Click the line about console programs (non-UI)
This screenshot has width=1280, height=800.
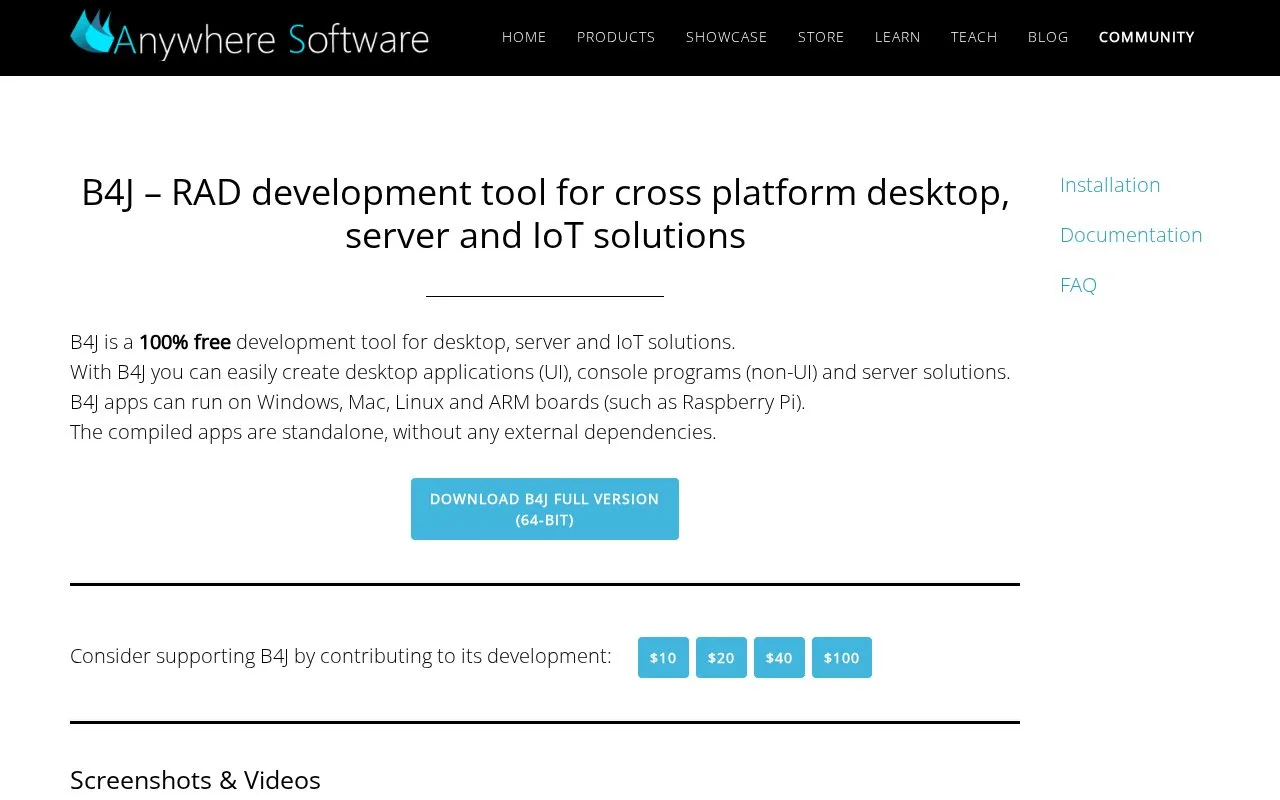(x=540, y=372)
